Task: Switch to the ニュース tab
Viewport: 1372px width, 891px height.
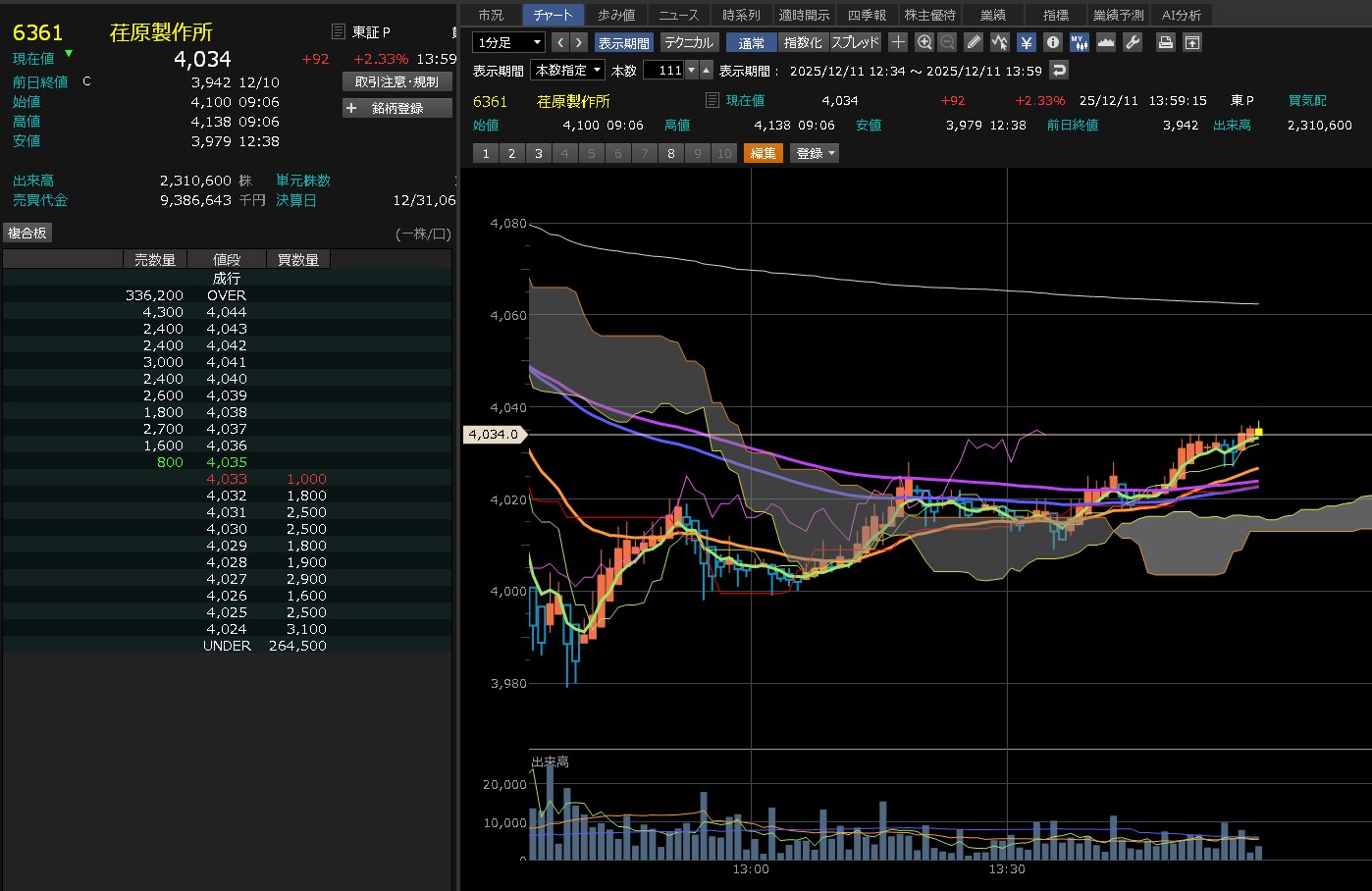Action: 678,15
